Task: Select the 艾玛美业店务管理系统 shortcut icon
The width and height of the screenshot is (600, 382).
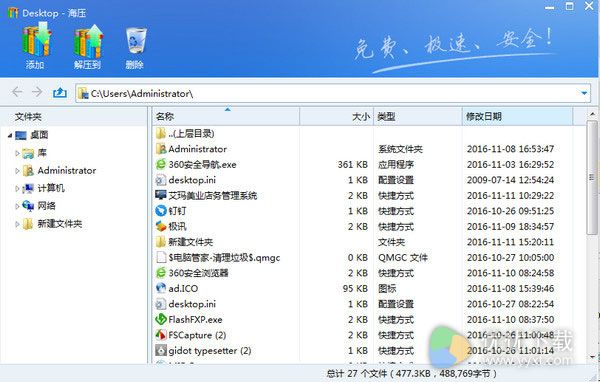Action: click(161, 195)
